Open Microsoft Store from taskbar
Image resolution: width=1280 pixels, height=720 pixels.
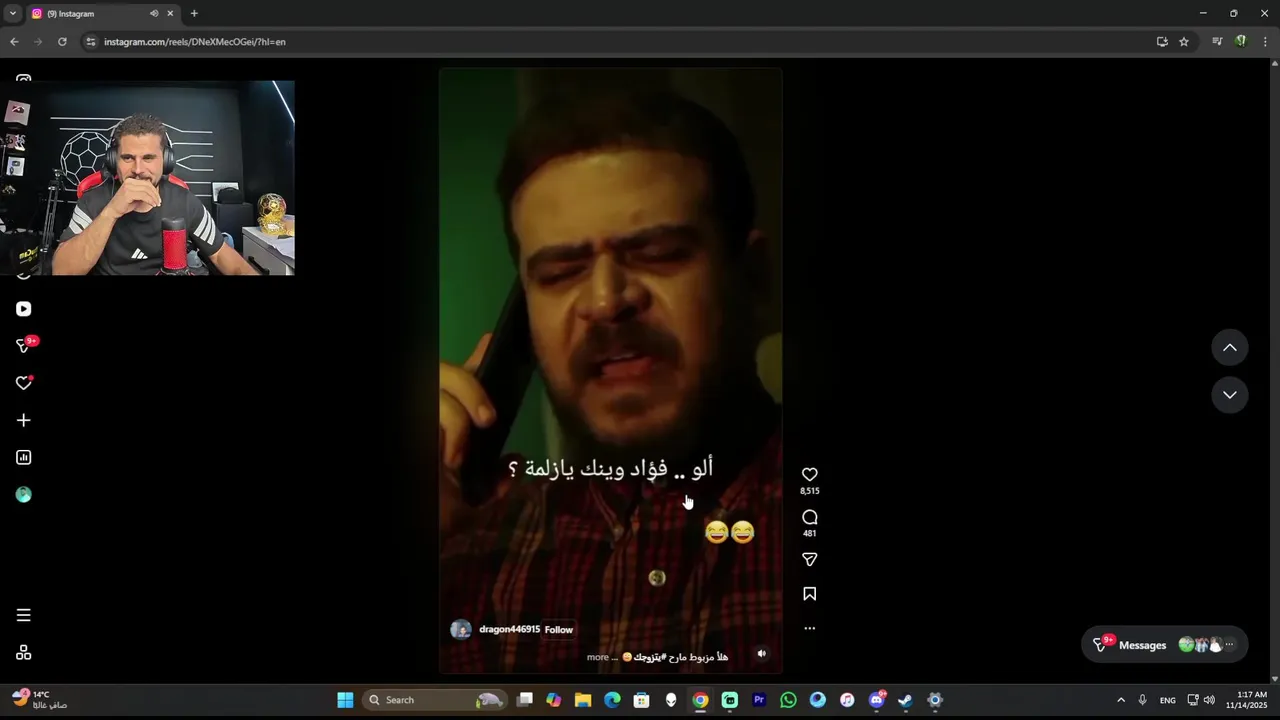coord(642,700)
